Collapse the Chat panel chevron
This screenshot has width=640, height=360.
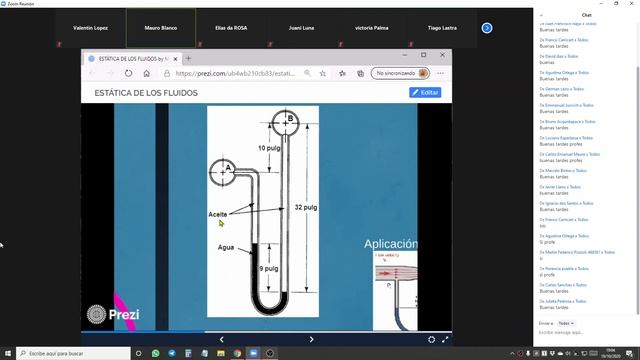coord(541,15)
